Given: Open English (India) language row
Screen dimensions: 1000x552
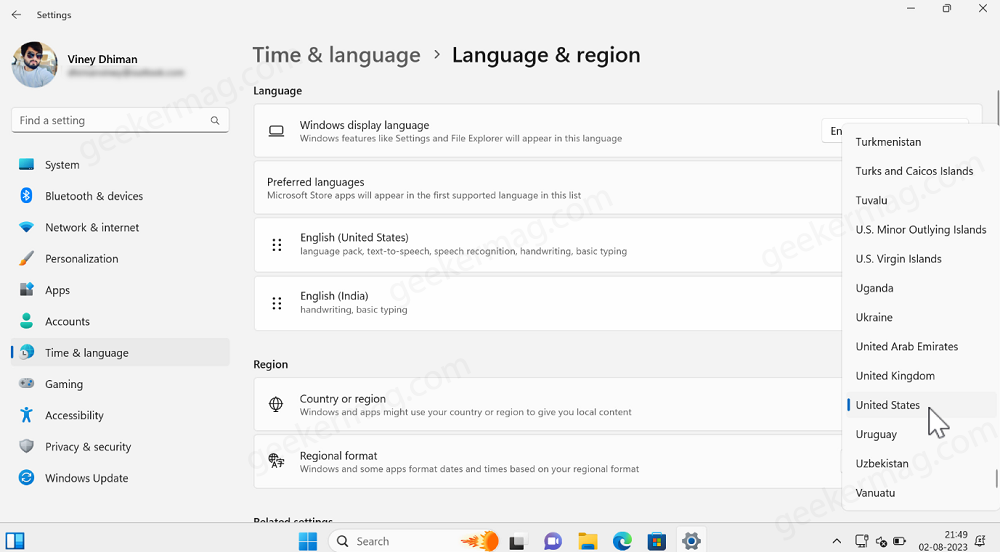Looking at the screenshot, I should click(x=548, y=303).
